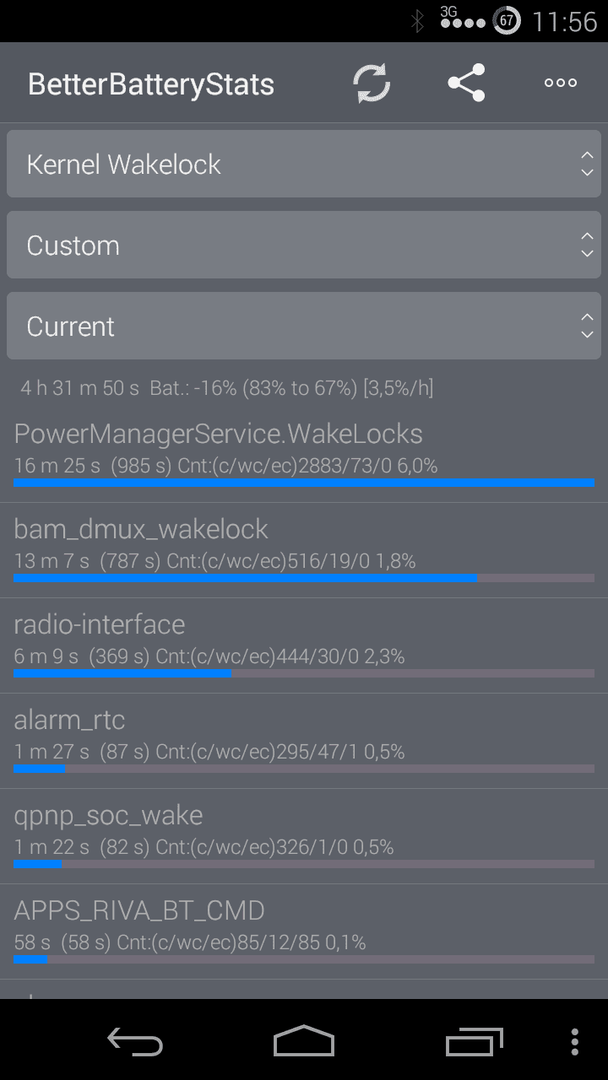Viewport: 608px width, 1080px height.
Task: Tap the battery drain summary line
Action: [x=227, y=388]
